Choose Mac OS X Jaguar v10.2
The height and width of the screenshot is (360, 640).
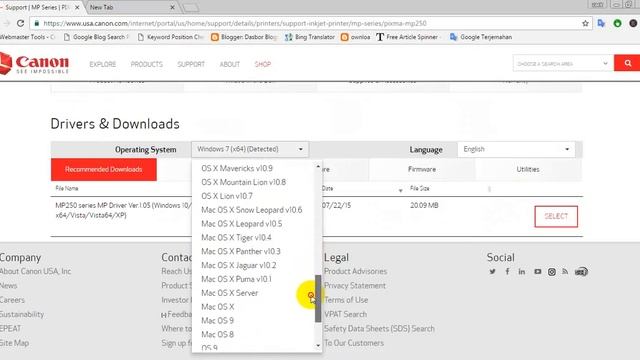tap(238, 265)
